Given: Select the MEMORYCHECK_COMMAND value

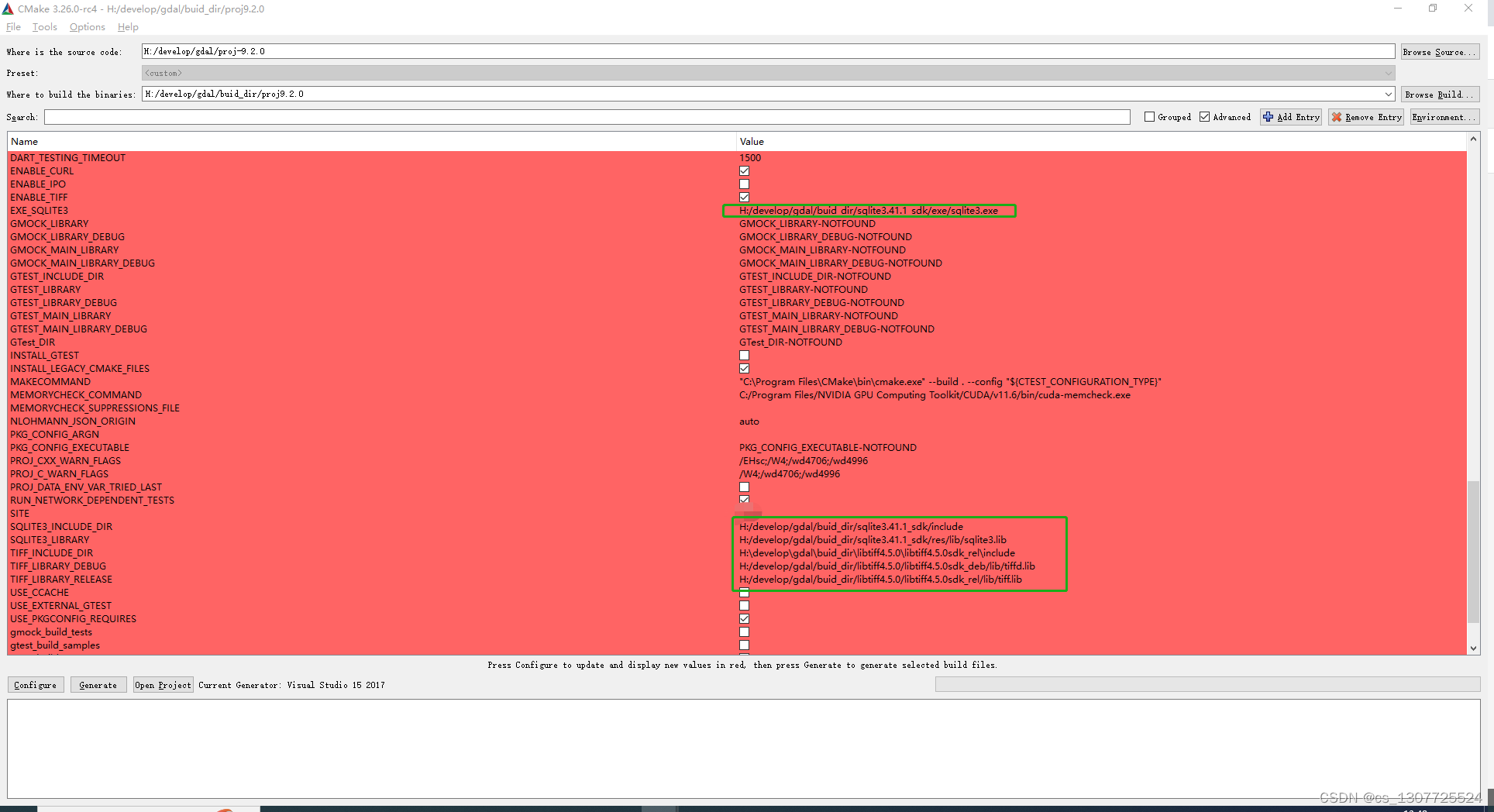Looking at the screenshot, I should [935, 395].
